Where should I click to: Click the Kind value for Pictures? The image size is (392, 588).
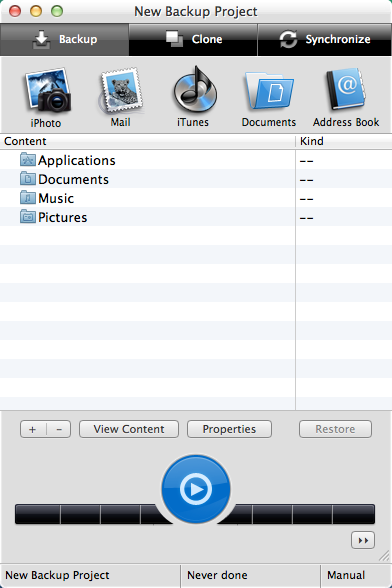(x=306, y=218)
